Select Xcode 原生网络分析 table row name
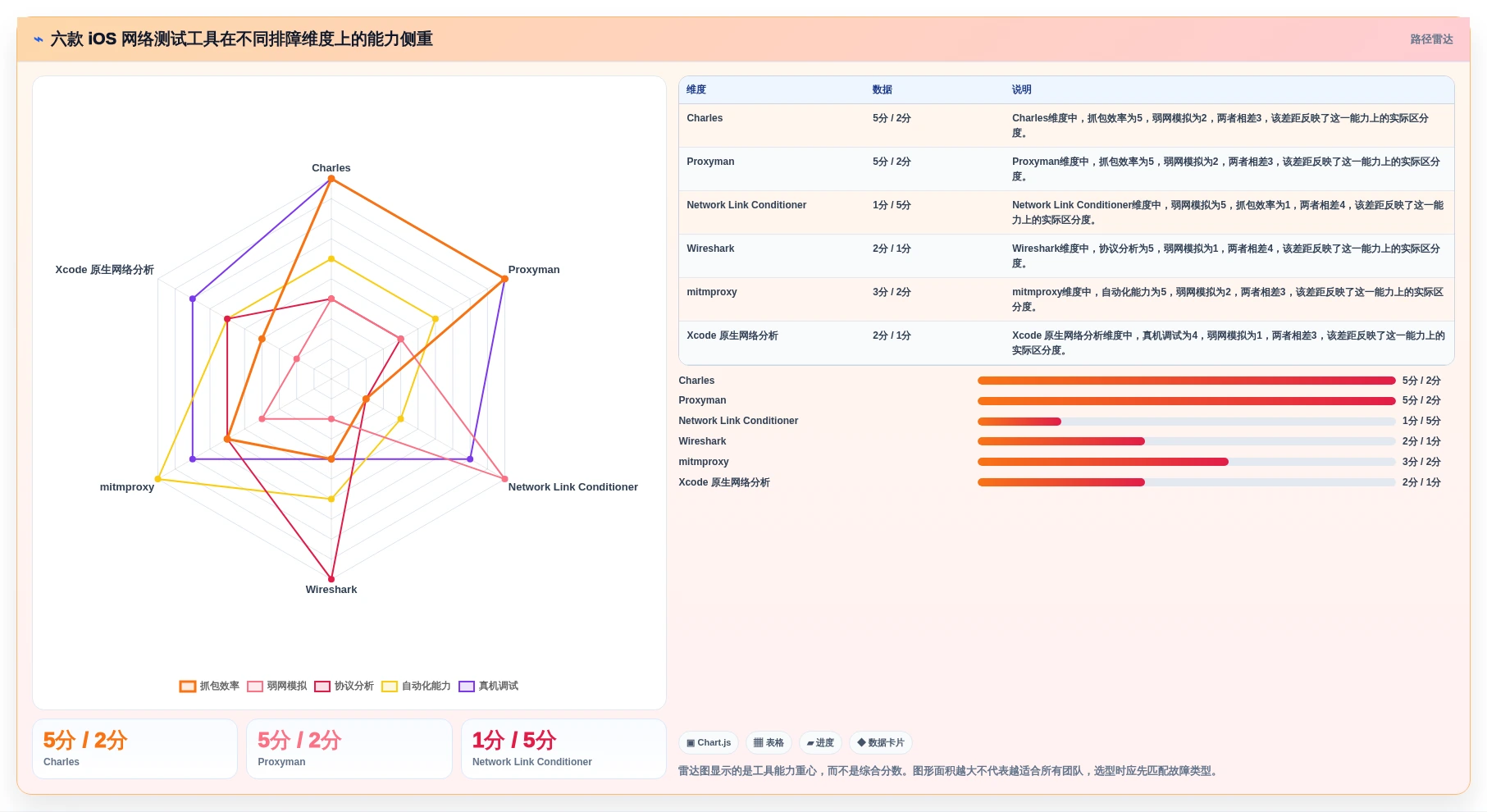This screenshot has width=1487, height=812. (x=732, y=335)
